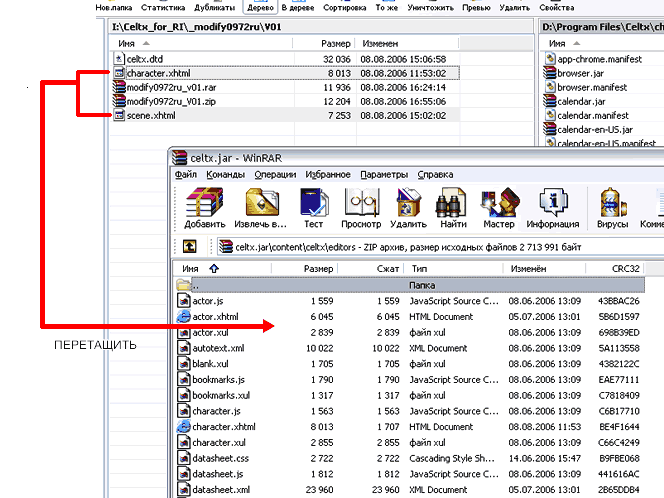Click the WinRAR icon in the title bar
The image size is (664, 498).
point(179,158)
